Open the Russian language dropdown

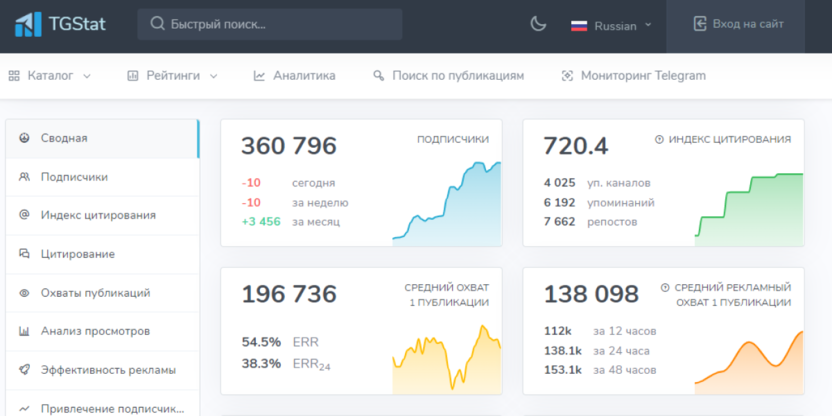pos(612,25)
